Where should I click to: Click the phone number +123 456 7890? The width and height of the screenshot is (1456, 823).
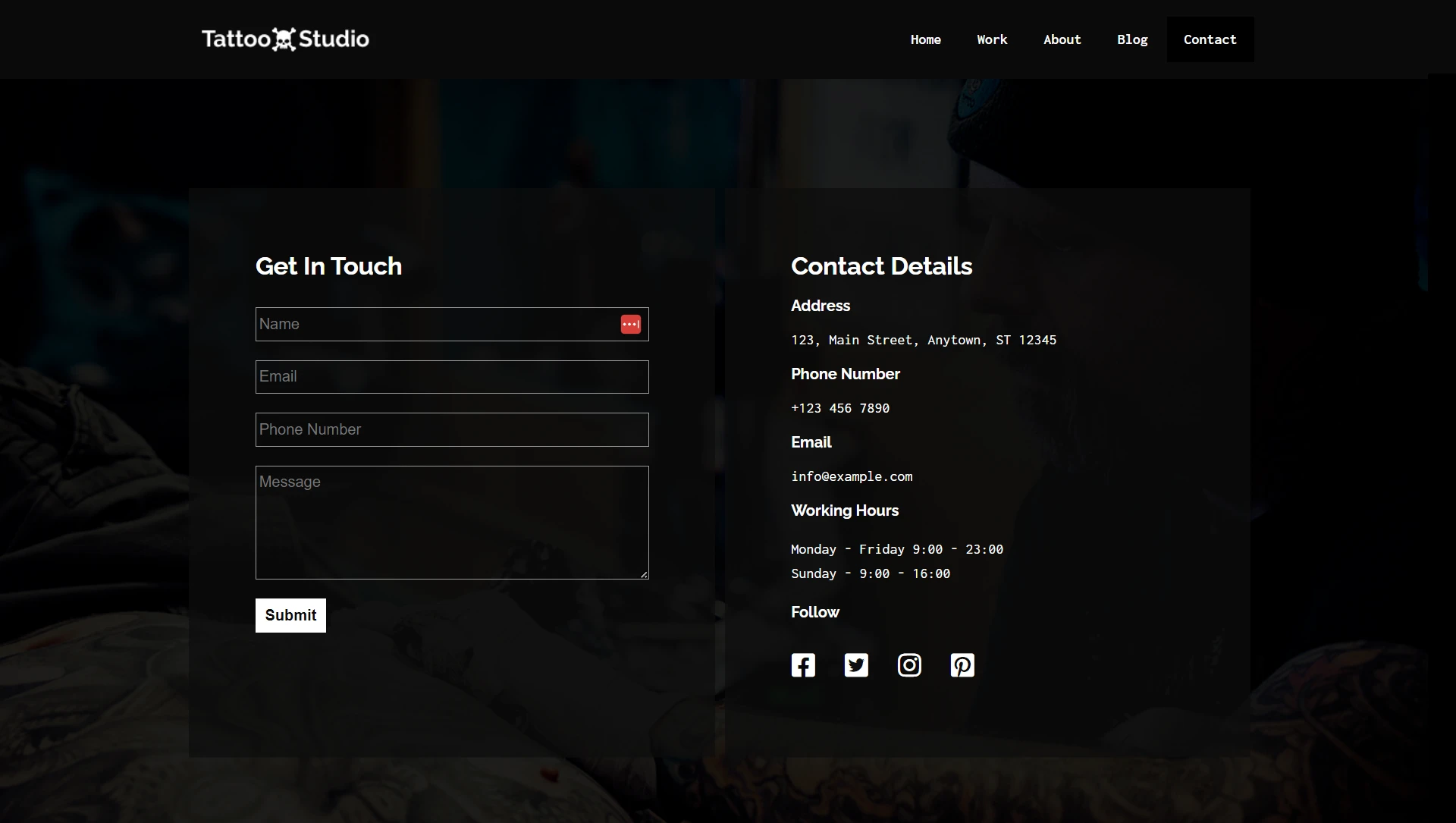[x=840, y=408]
